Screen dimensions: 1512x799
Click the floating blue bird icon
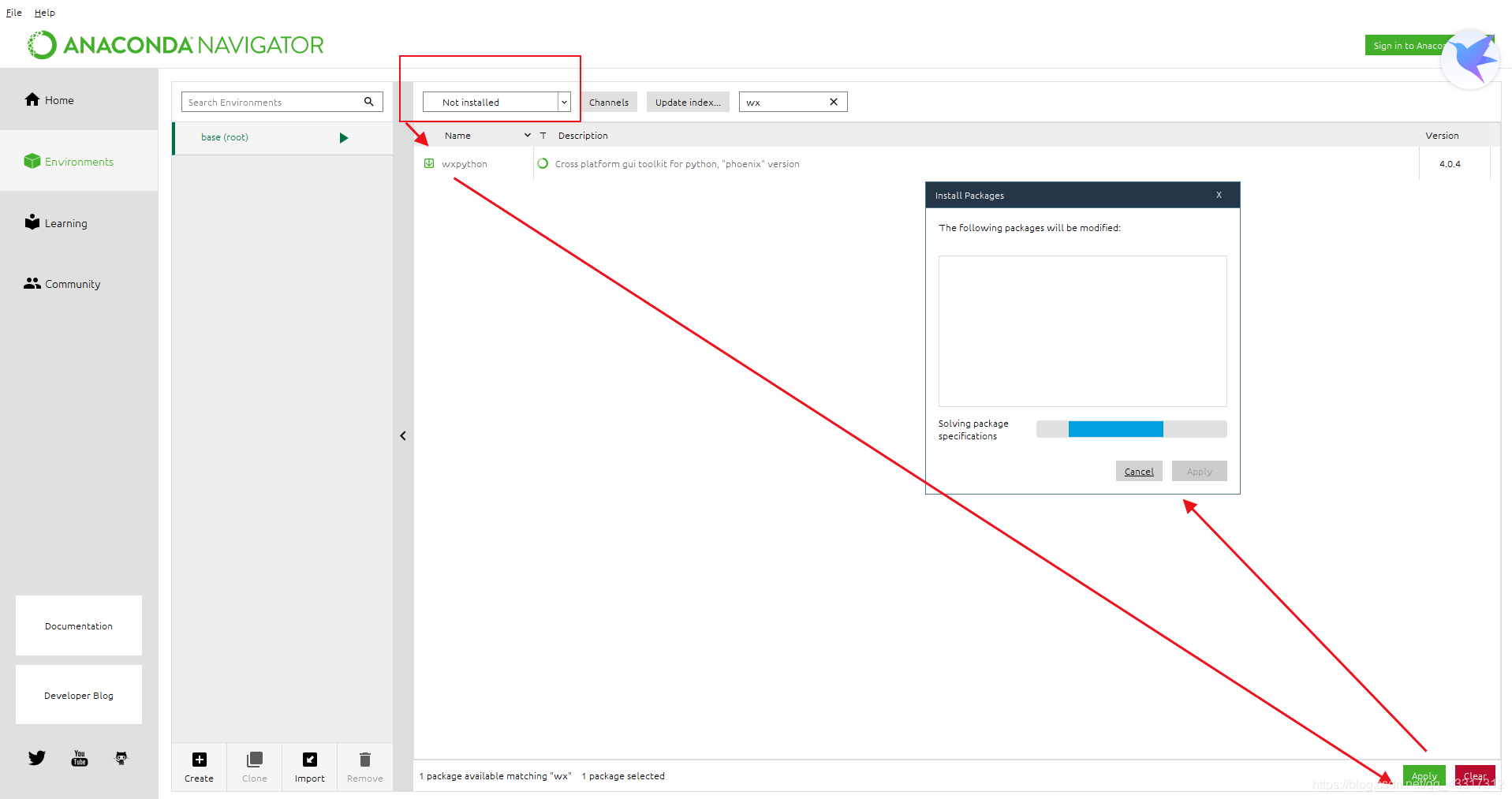[x=1472, y=59]
